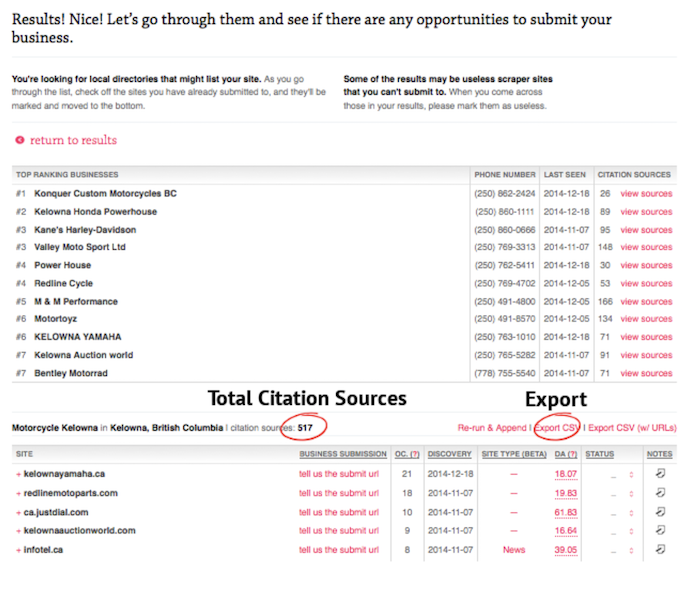Screen dimensions: 700x590
Task: Click DA value 16.64
Action: click(x=566, y=531)
